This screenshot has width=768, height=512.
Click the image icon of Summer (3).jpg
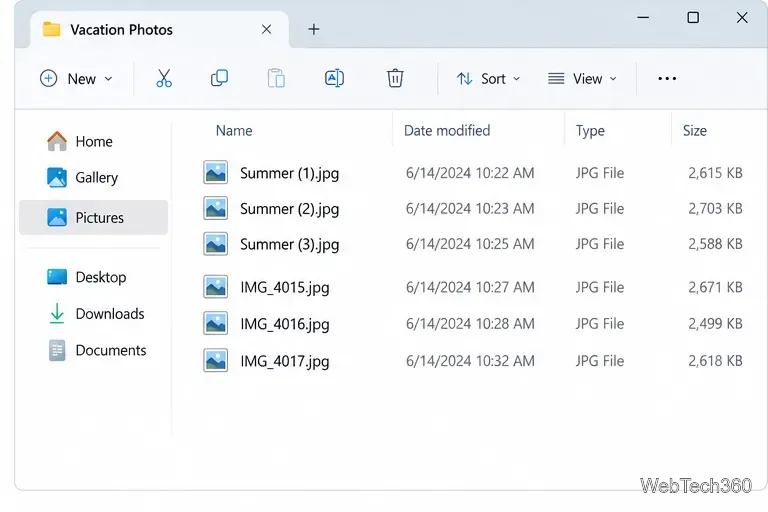point(216,244)
